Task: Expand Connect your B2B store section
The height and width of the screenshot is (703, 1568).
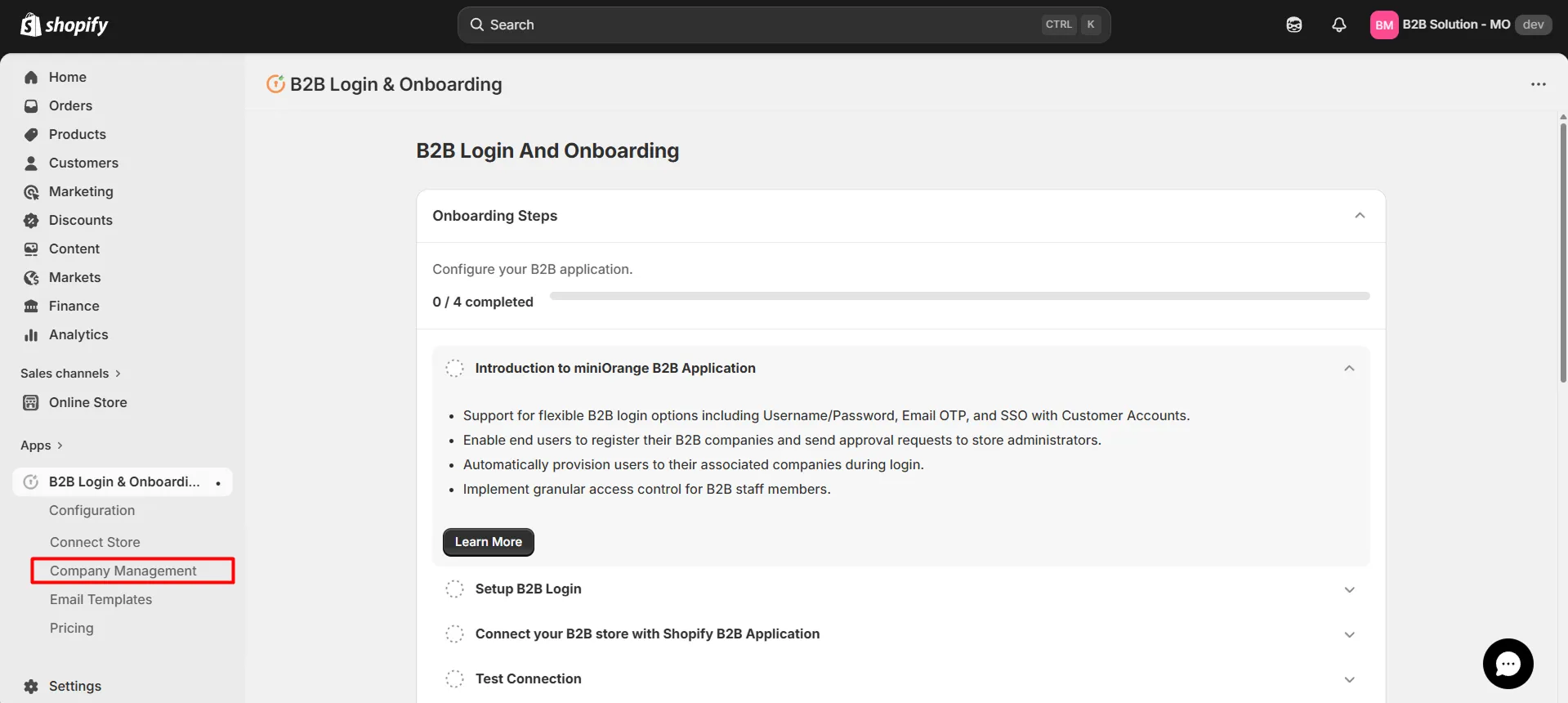Action: pyautogui.click(x=1350, y=634)
